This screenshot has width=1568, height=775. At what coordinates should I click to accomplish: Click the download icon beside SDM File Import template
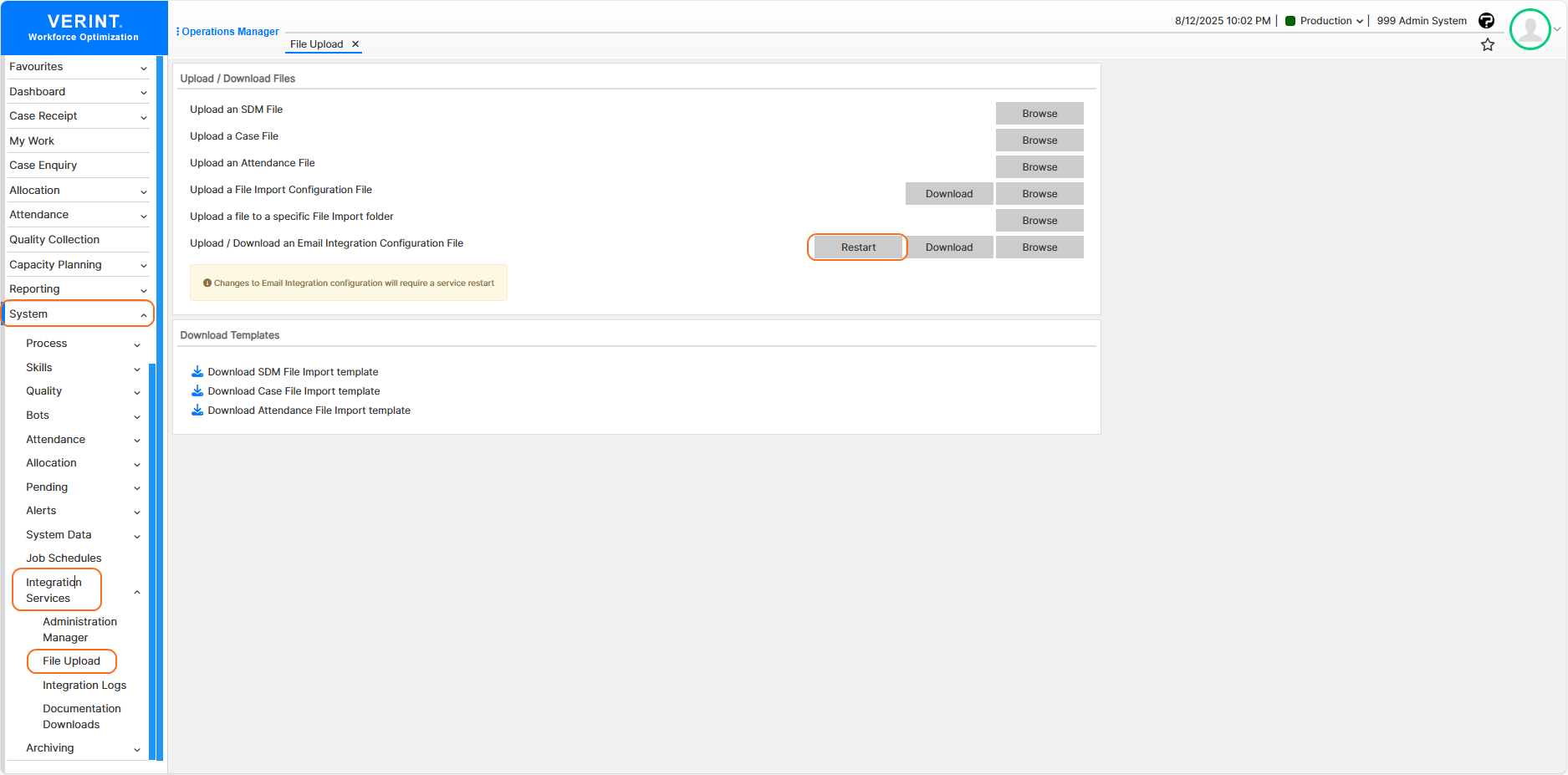197,371
